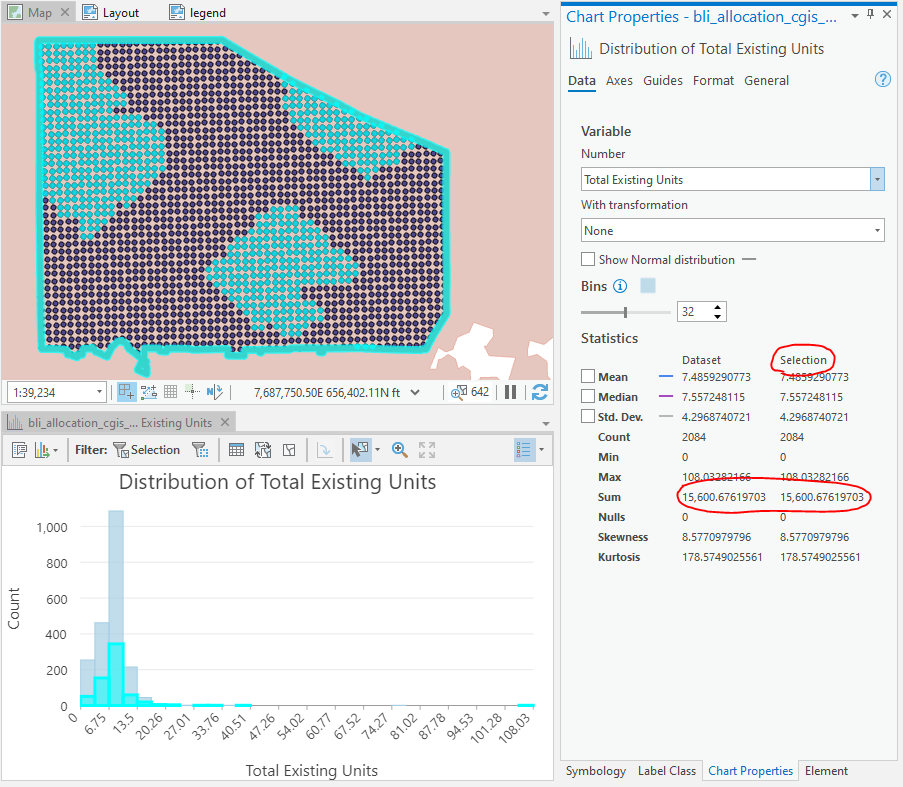The image size is (903, 787).
Task: Filter chart by map extent
Action: coord(200,450)
